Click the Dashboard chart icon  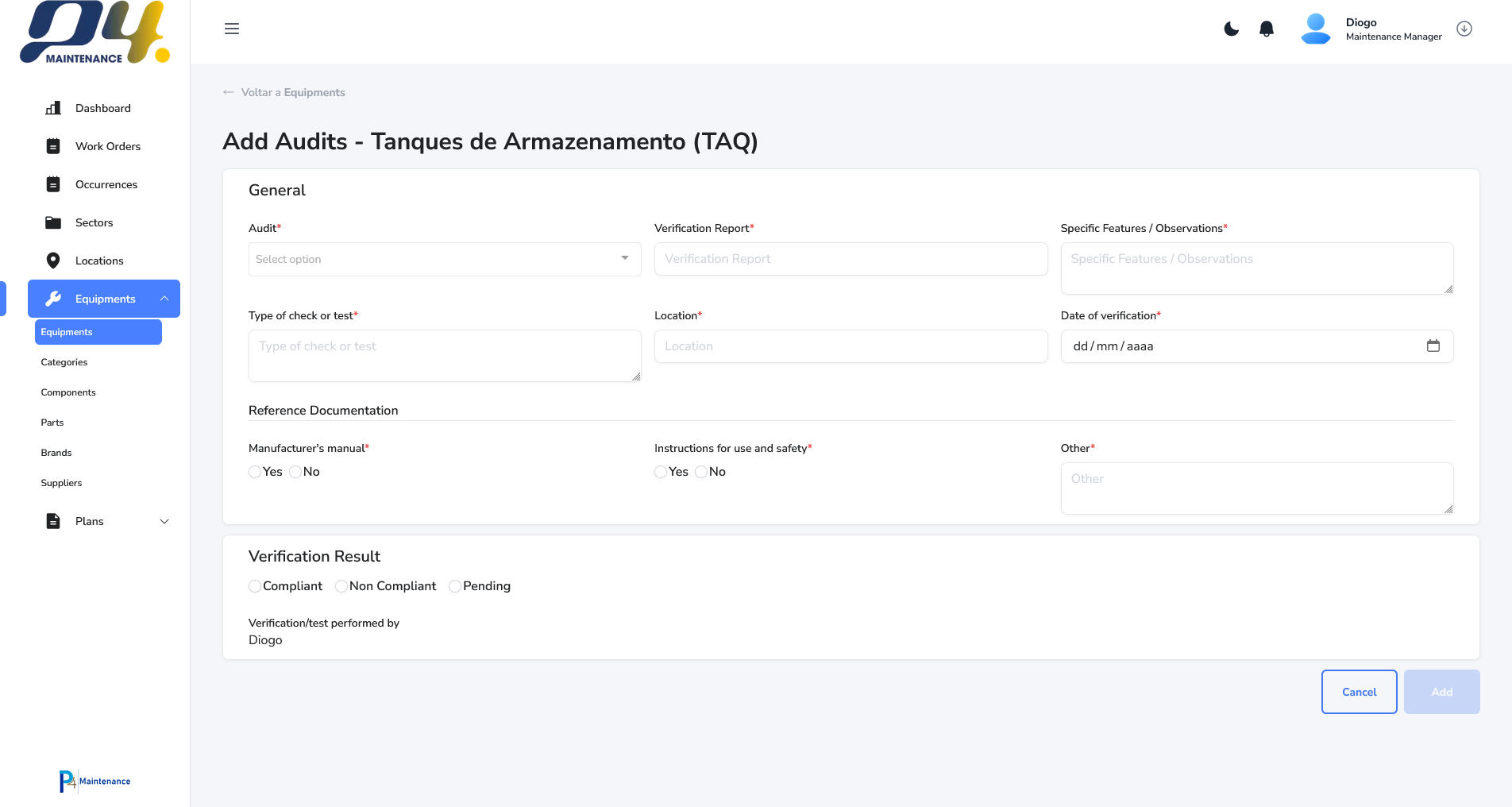click(53, 108)
